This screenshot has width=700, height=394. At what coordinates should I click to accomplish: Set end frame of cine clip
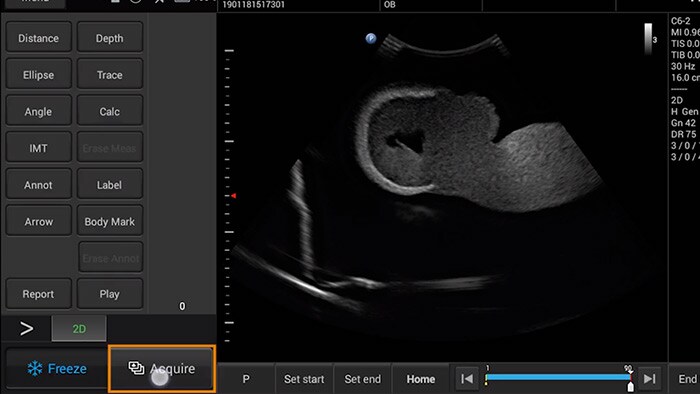pyautogui.click(x=362, y=379)
